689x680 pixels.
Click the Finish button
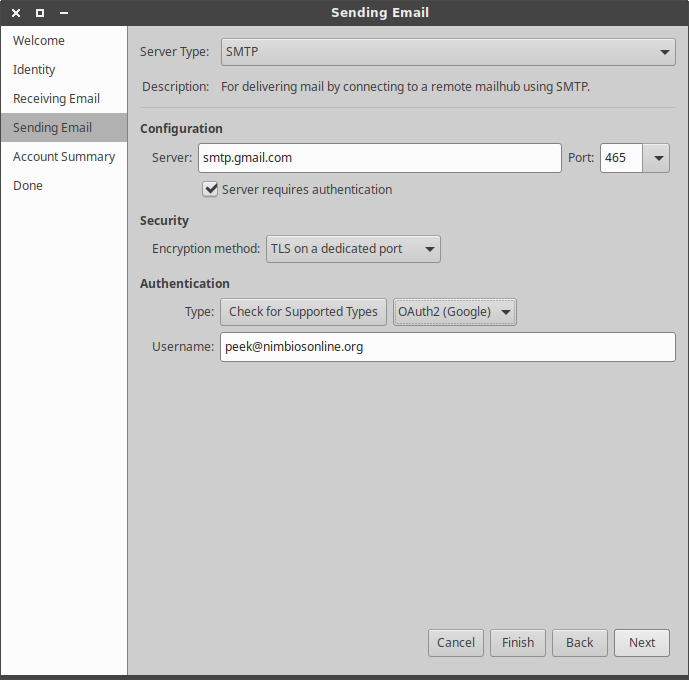(518, 643)
